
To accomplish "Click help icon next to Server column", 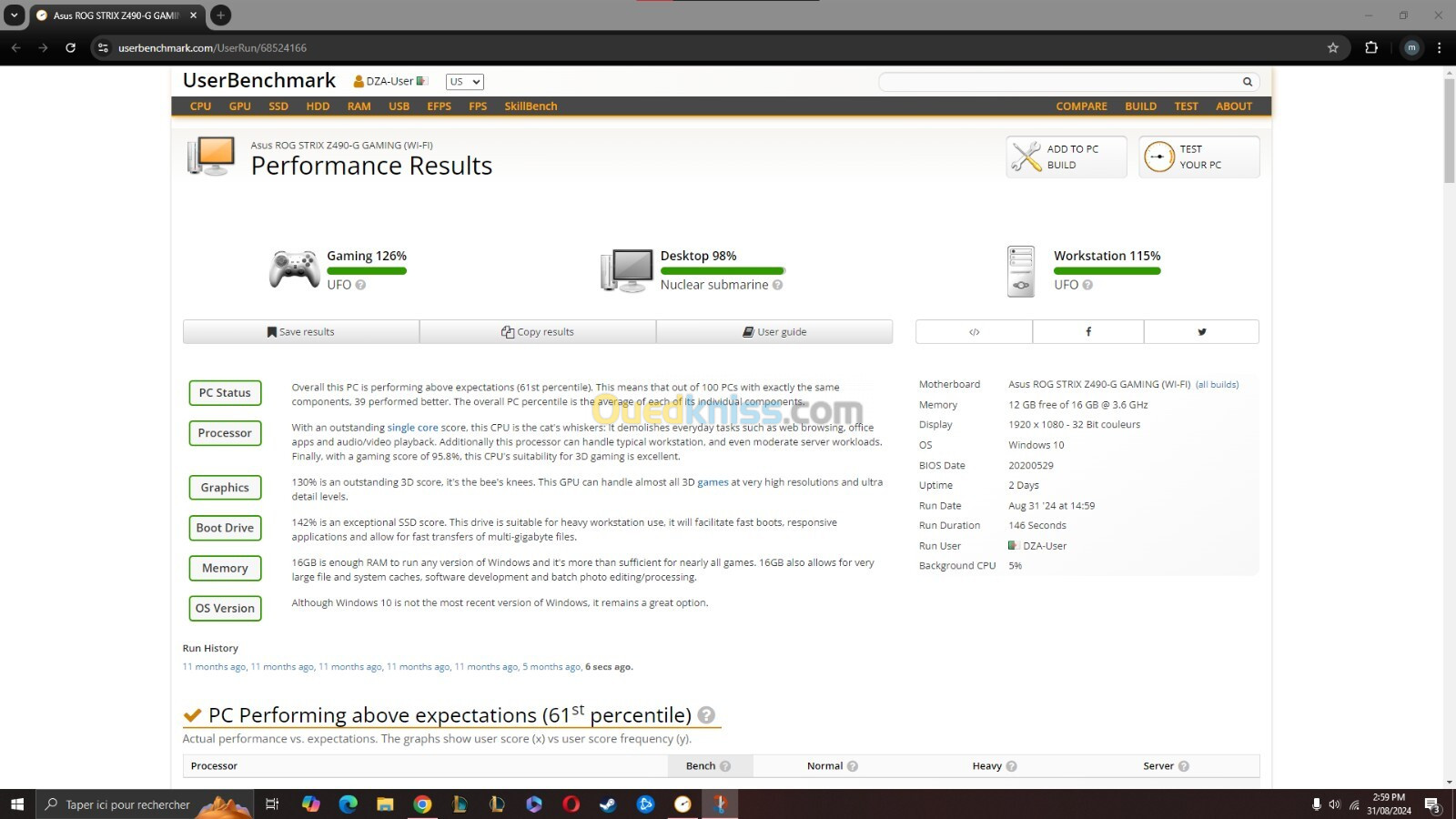I will (1184, 766).
